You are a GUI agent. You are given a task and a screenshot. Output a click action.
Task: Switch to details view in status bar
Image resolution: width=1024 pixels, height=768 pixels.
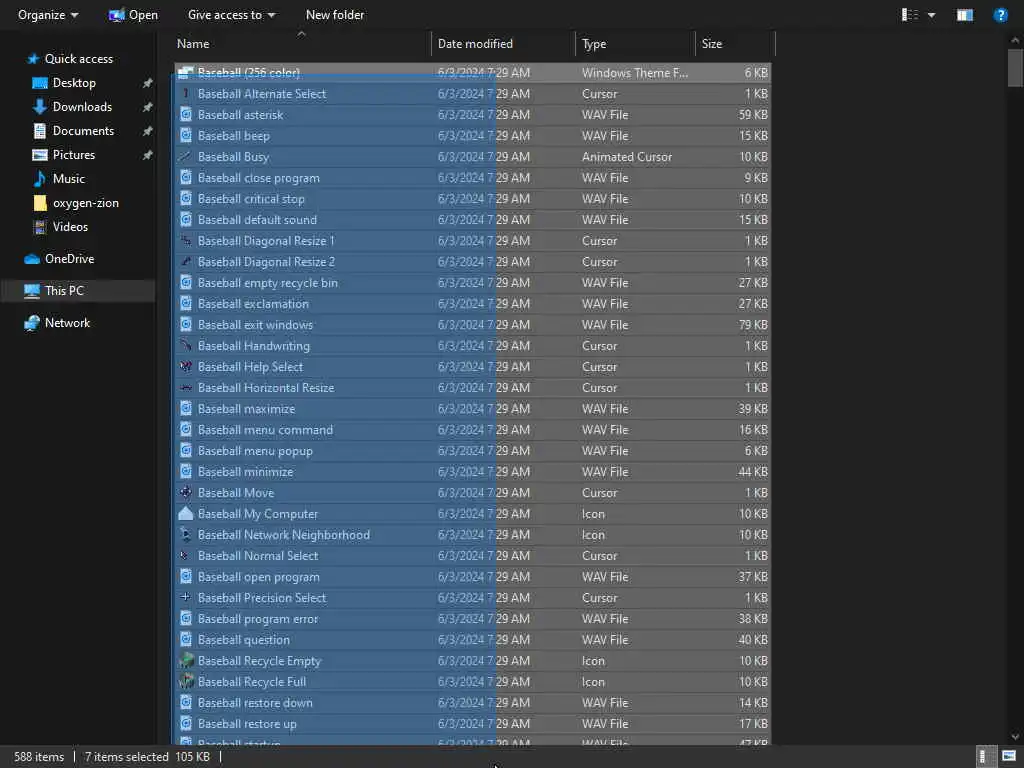985,756
